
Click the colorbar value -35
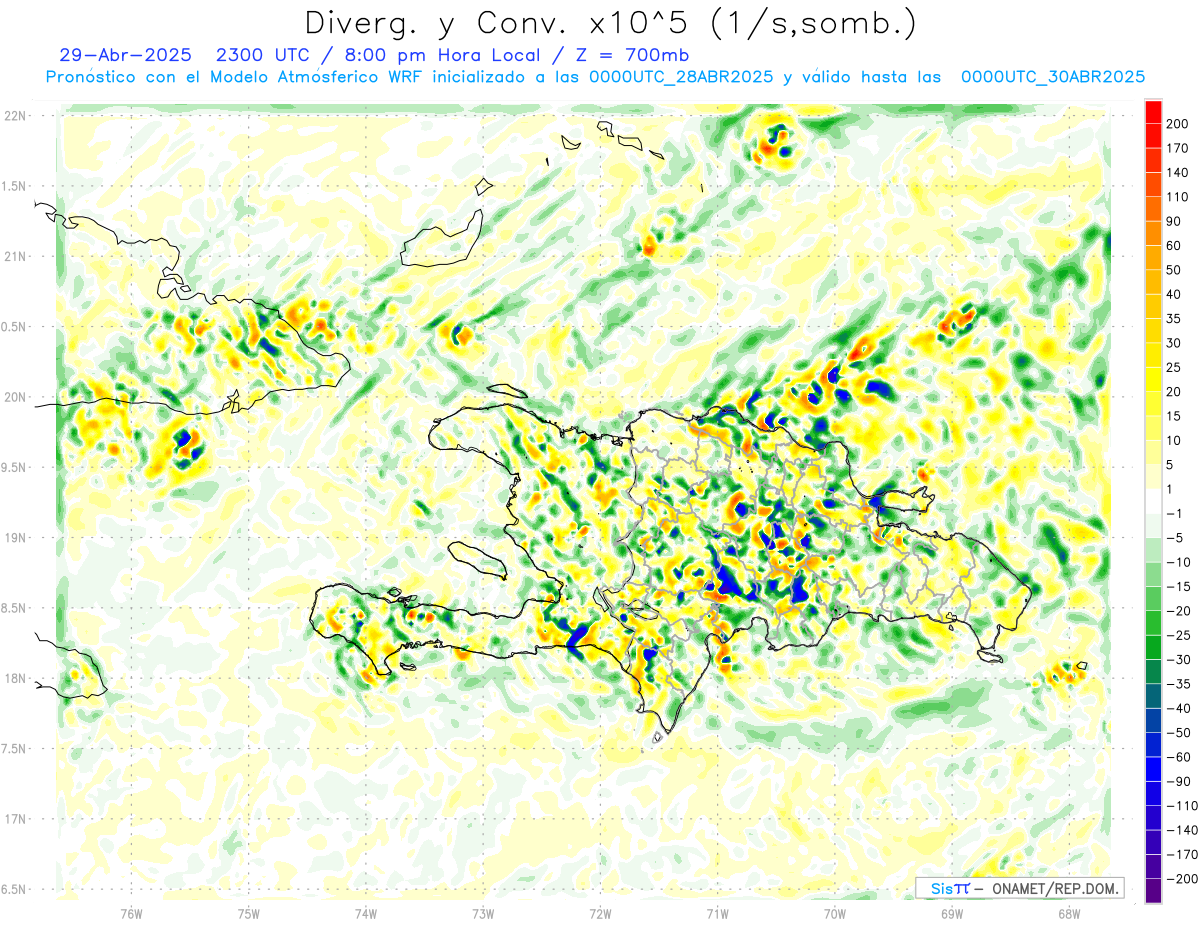(1181, 683)
